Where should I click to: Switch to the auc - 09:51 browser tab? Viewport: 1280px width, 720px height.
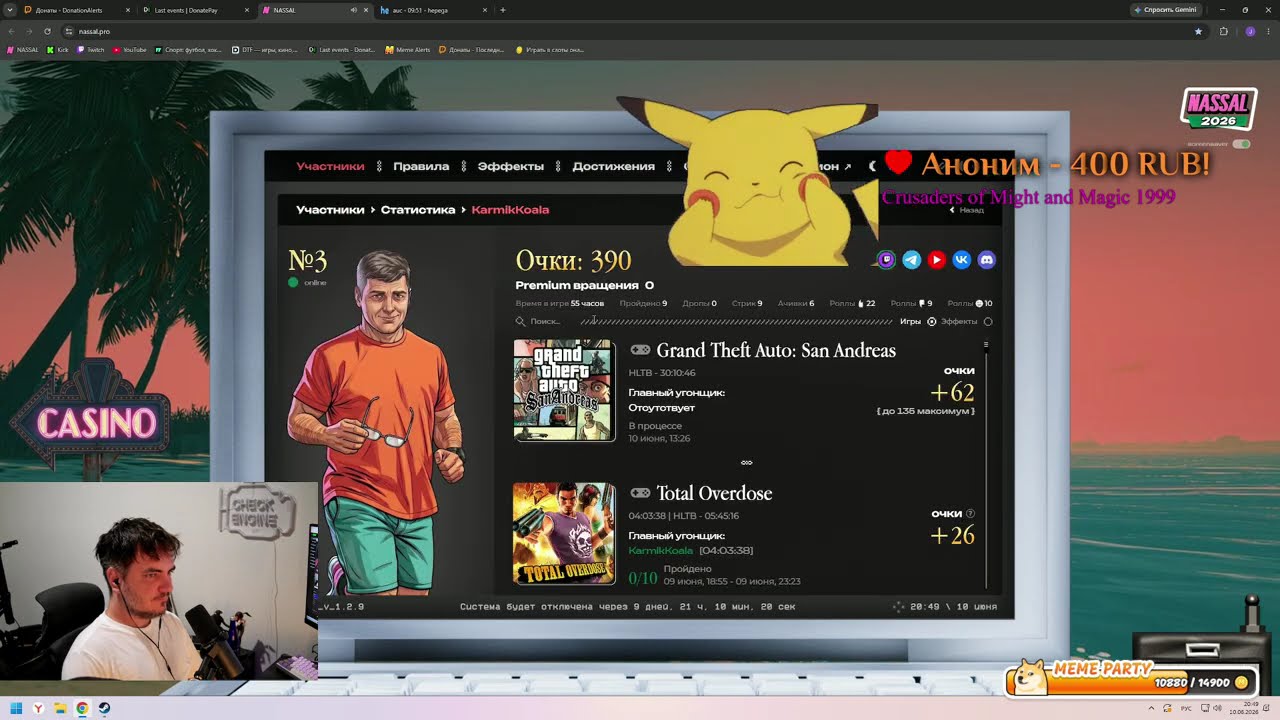pos(430,10)
